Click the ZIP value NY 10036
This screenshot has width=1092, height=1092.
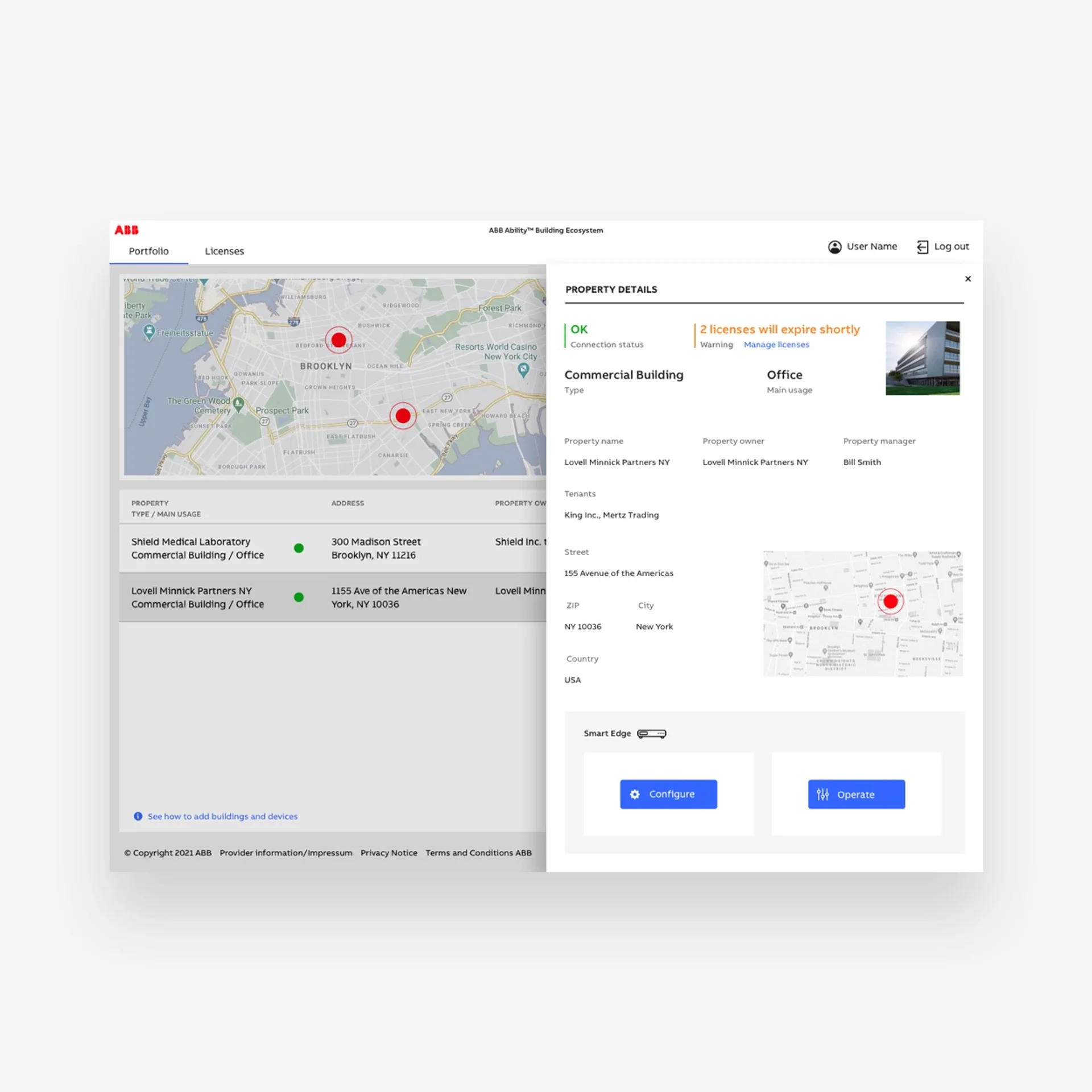(x=582, y=627)
